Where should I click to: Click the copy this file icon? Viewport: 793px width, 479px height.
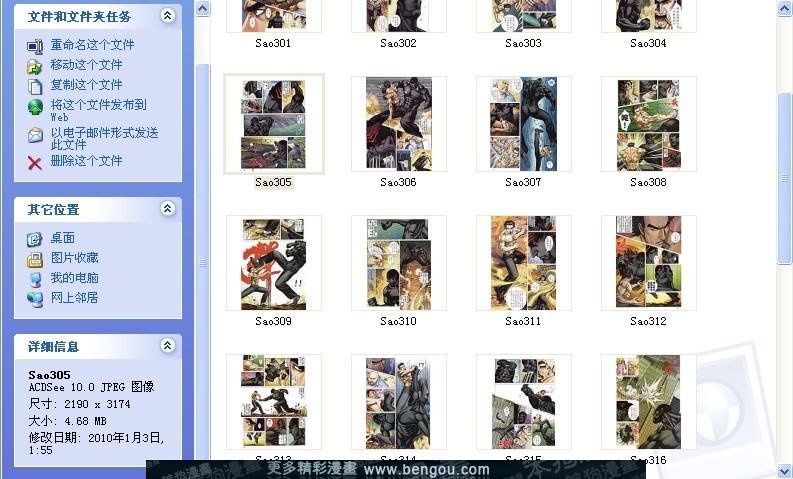click(35, 86)
